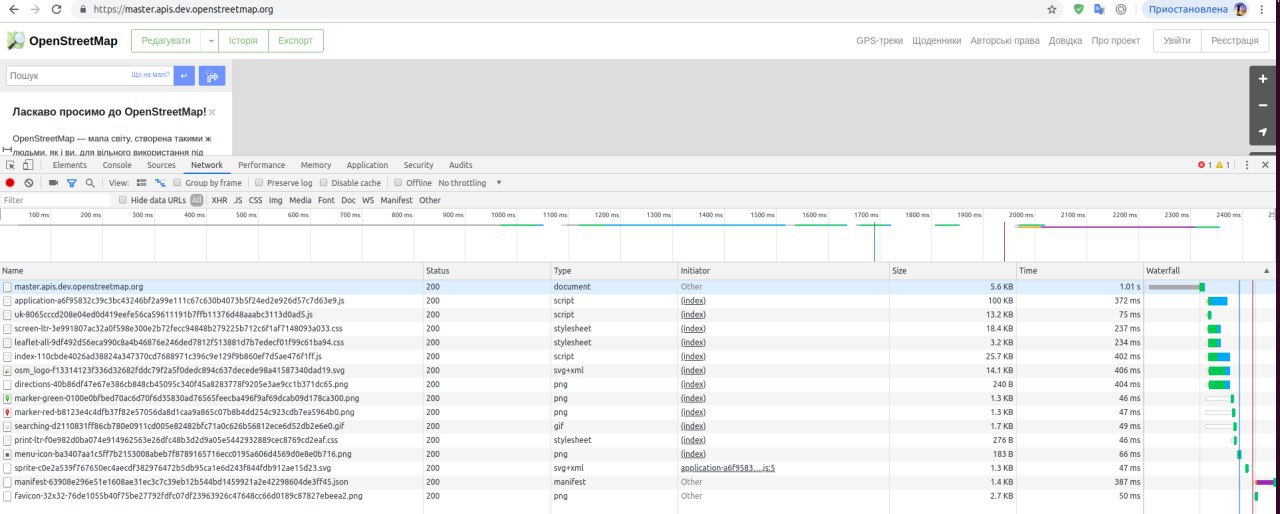The image size is (1280, 514).
Task: Submit map search with the go button
Action: coord(184,75)
